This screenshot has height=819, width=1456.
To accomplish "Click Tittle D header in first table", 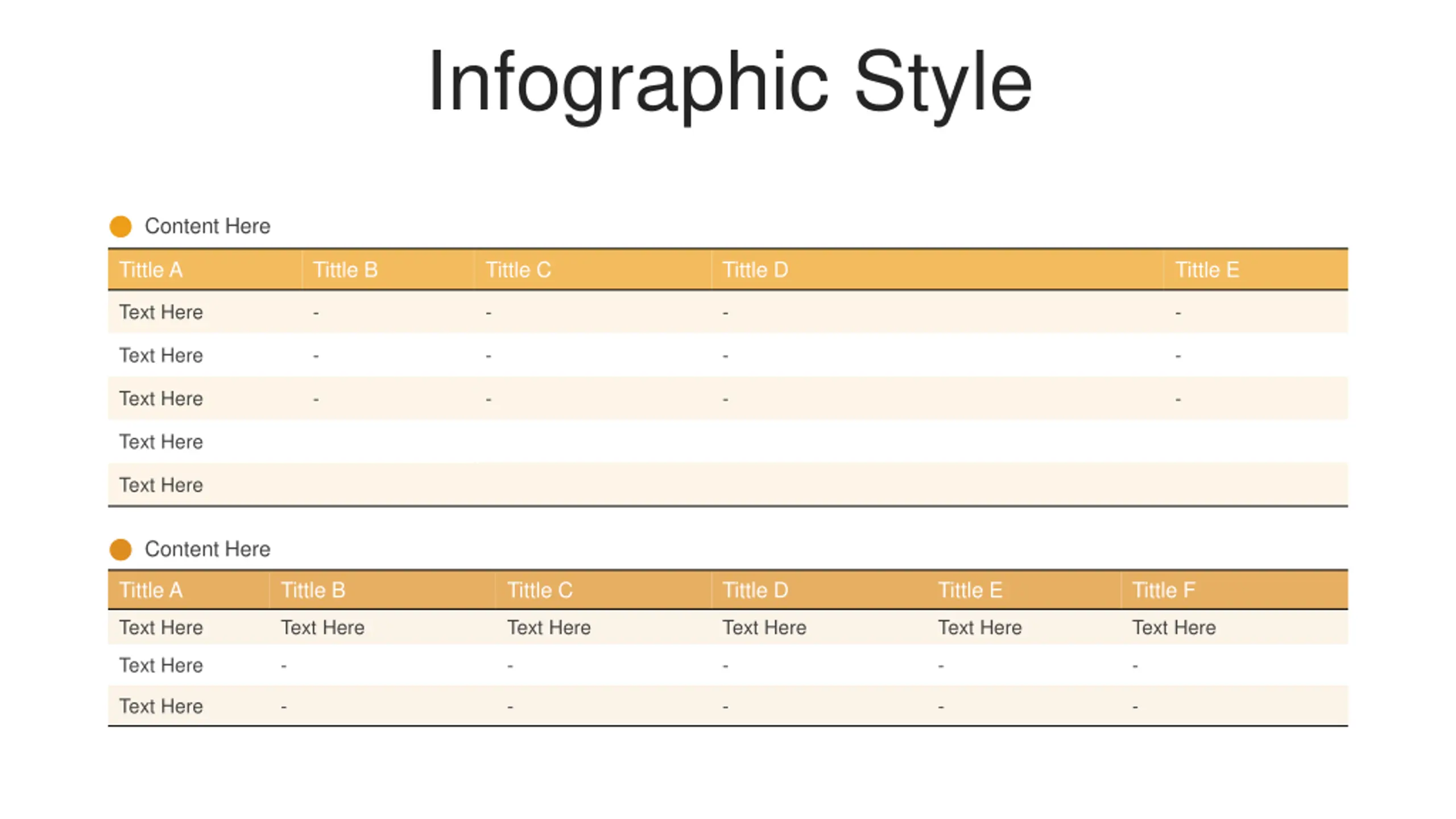I will (x=755, y=270).
